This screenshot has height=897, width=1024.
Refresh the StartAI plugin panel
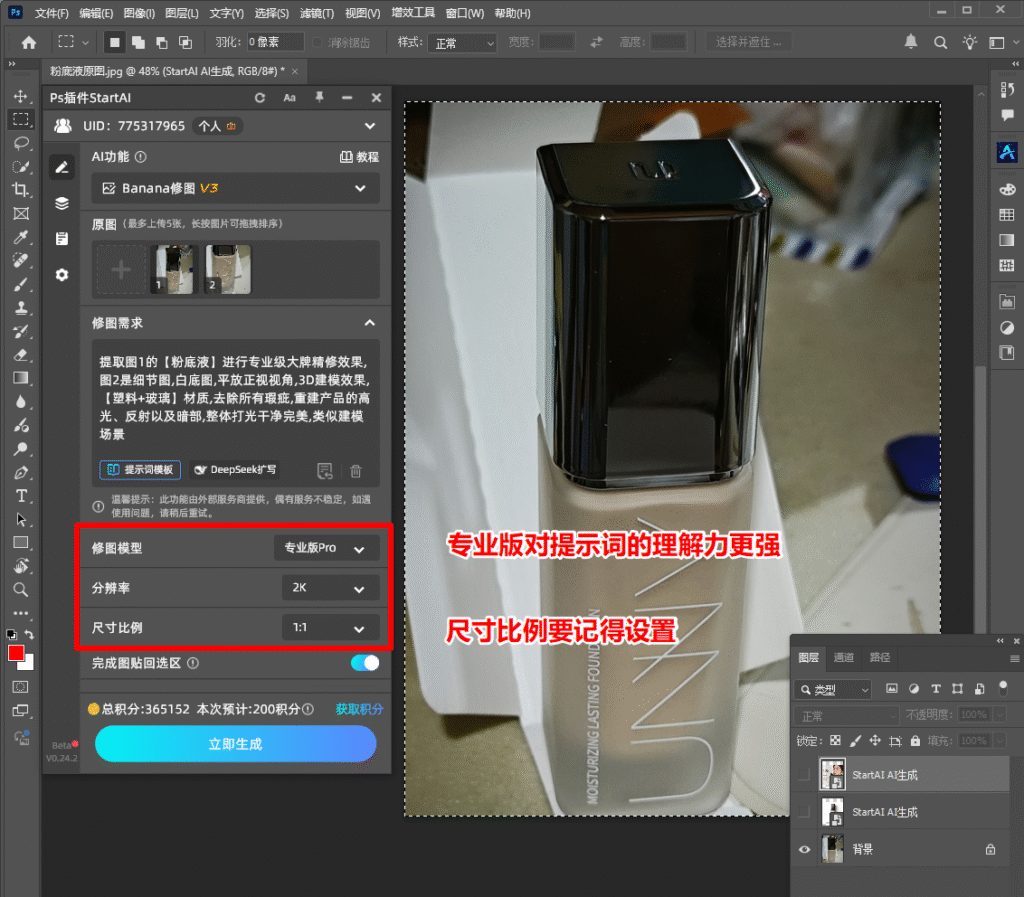pyautogui.click(x=260, y=97)
